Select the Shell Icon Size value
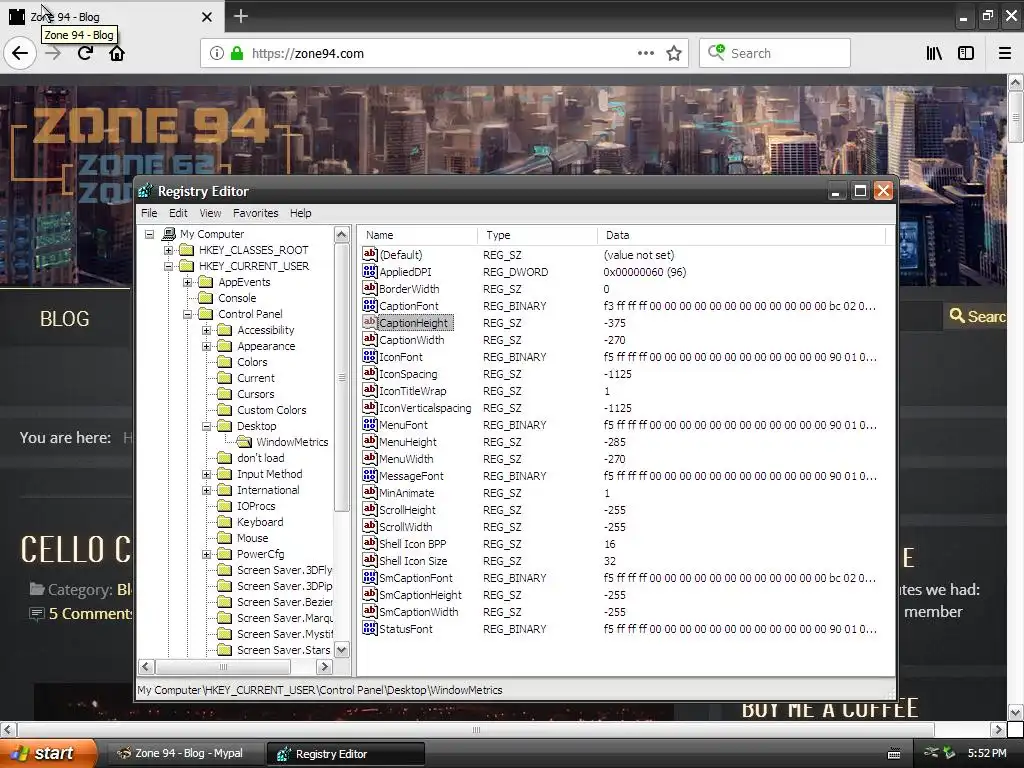Screen dimensions: 1024x768 [x=413, y=561]
